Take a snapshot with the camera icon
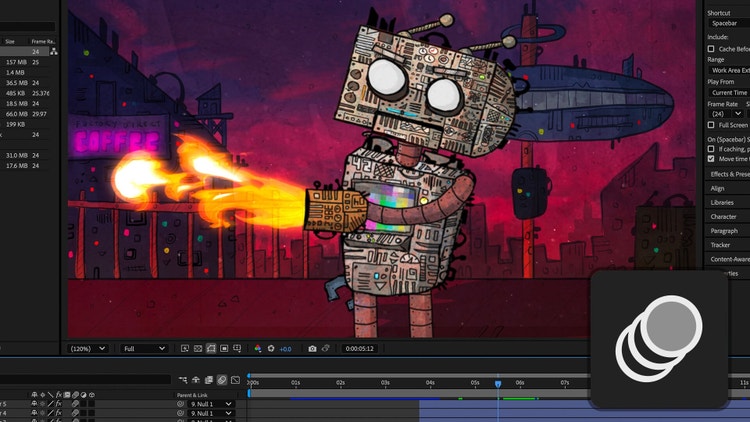The width and height of the screenshot is (750, 422). point(312,348)
